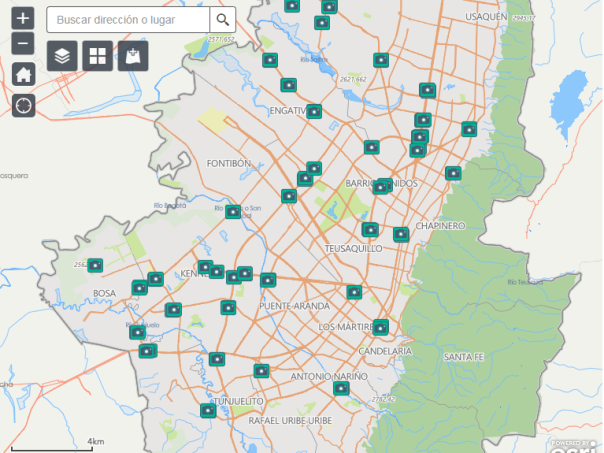Find my location with the locate button

[23, 105]
